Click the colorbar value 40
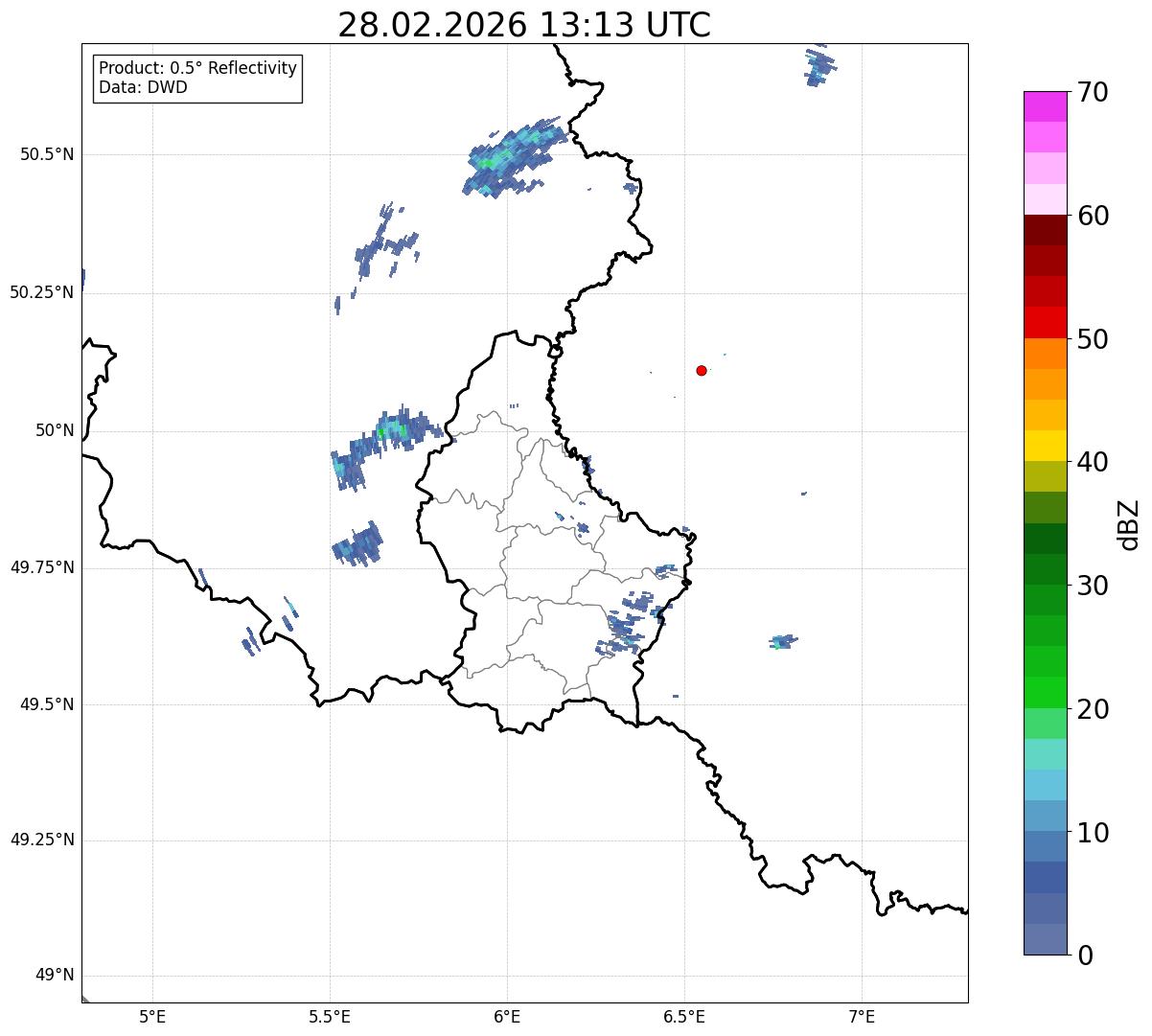 click(x=1093, y=462)
